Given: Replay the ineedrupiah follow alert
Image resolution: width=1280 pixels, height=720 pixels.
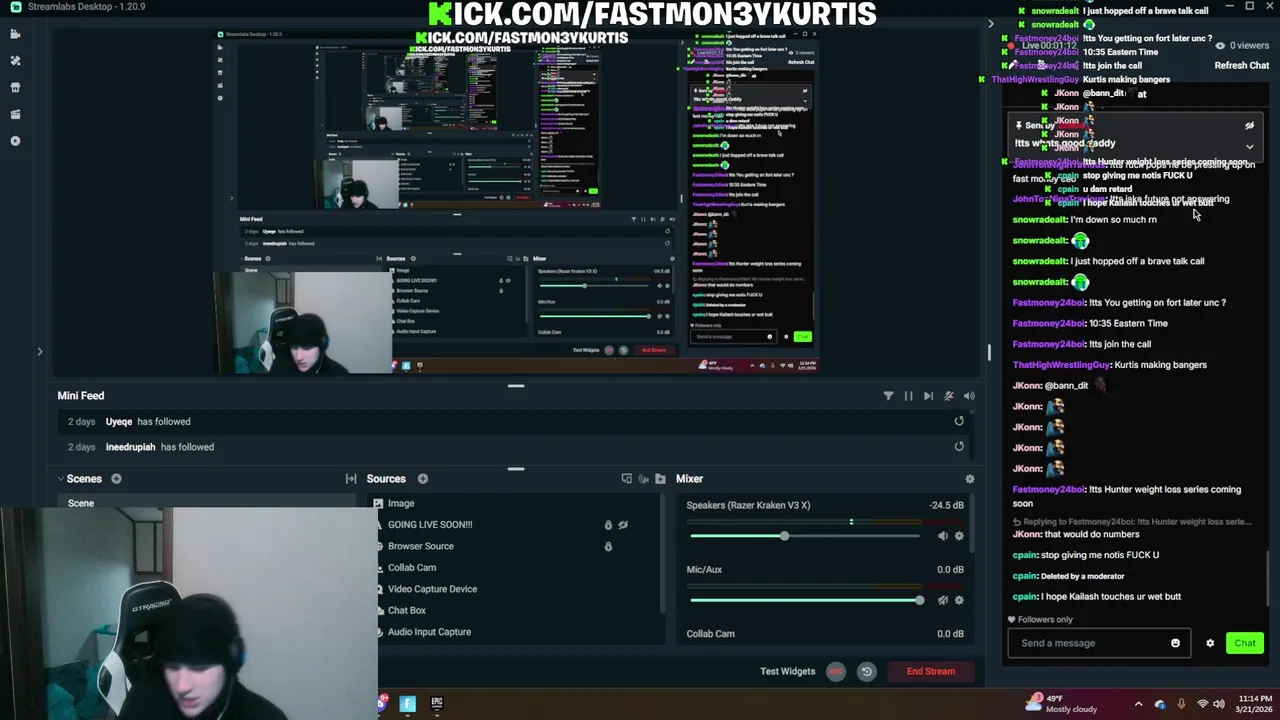Looking at the screenshot, I should tap(959, 447).
